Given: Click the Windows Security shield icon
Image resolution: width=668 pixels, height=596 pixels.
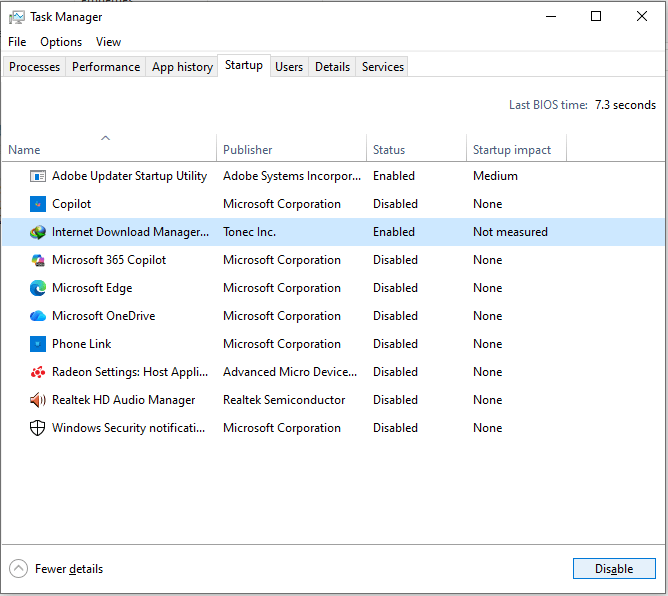Looking at the screenshot, I should [37, 428].
